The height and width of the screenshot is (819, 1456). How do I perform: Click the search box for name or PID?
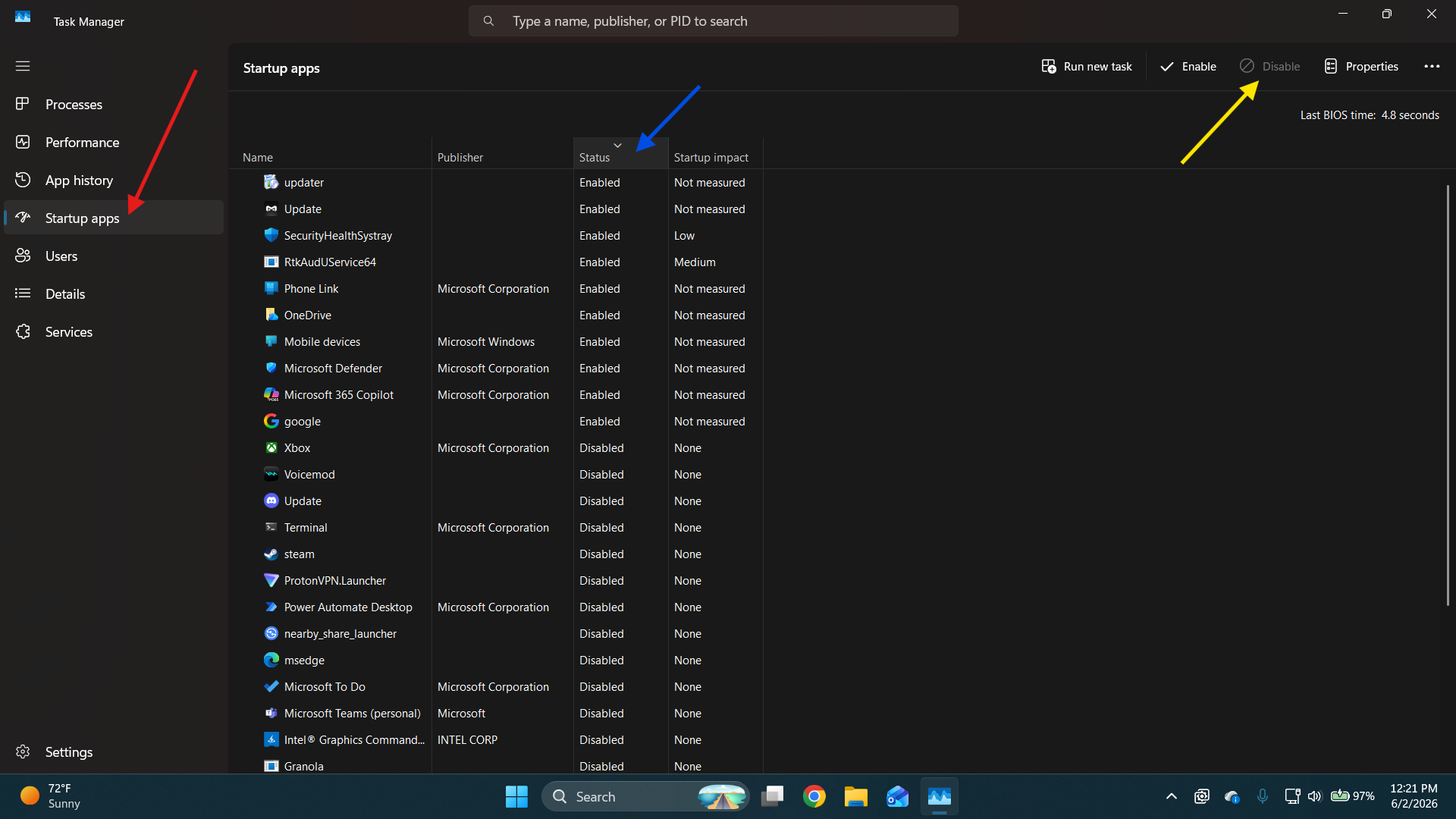click(x=713, y=21)
